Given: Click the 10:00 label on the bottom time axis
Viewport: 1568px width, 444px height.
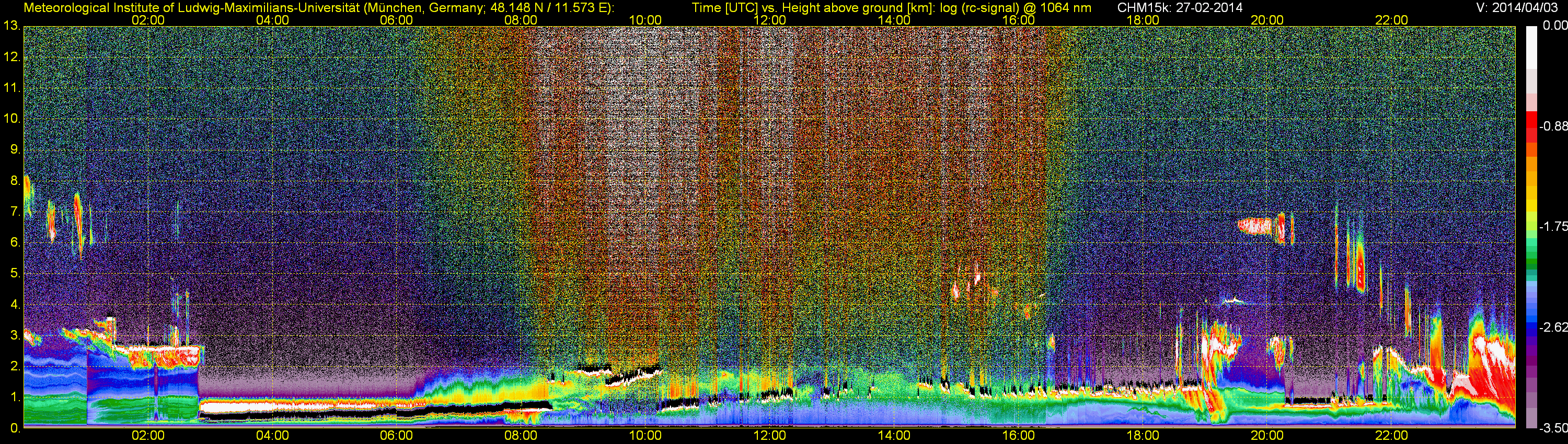Looking at the screenshot, I should (645, 436).
